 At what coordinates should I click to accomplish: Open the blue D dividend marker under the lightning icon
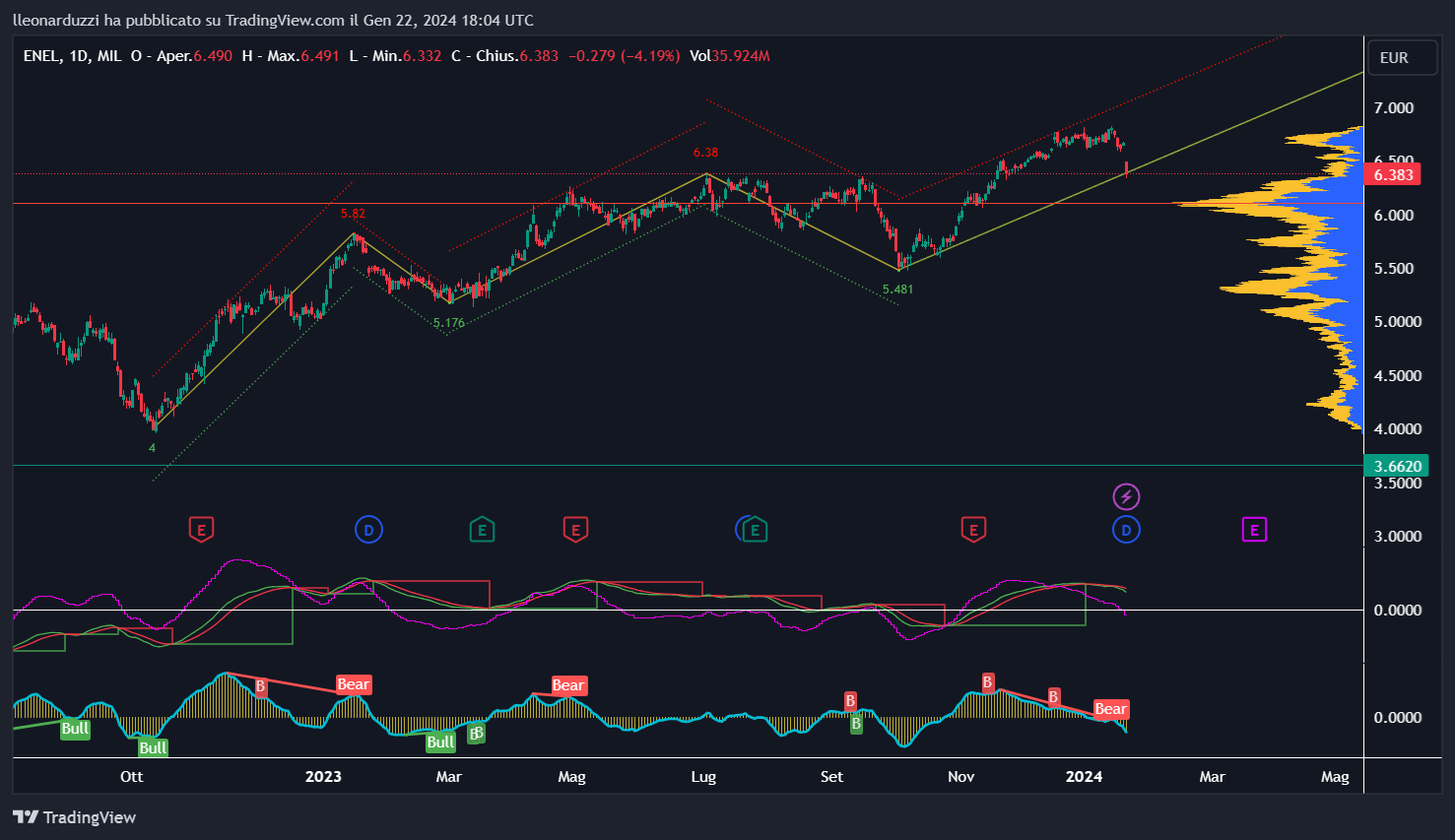(1126, 530)
